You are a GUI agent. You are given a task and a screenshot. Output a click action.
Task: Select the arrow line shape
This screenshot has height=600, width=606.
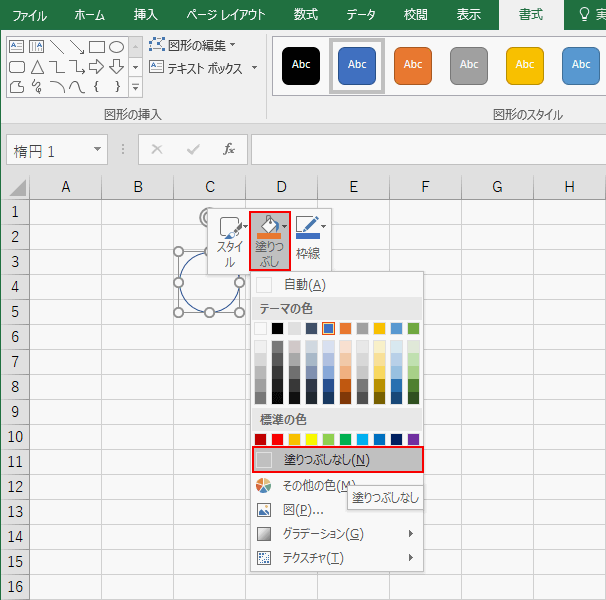click(x=77, y=46)
